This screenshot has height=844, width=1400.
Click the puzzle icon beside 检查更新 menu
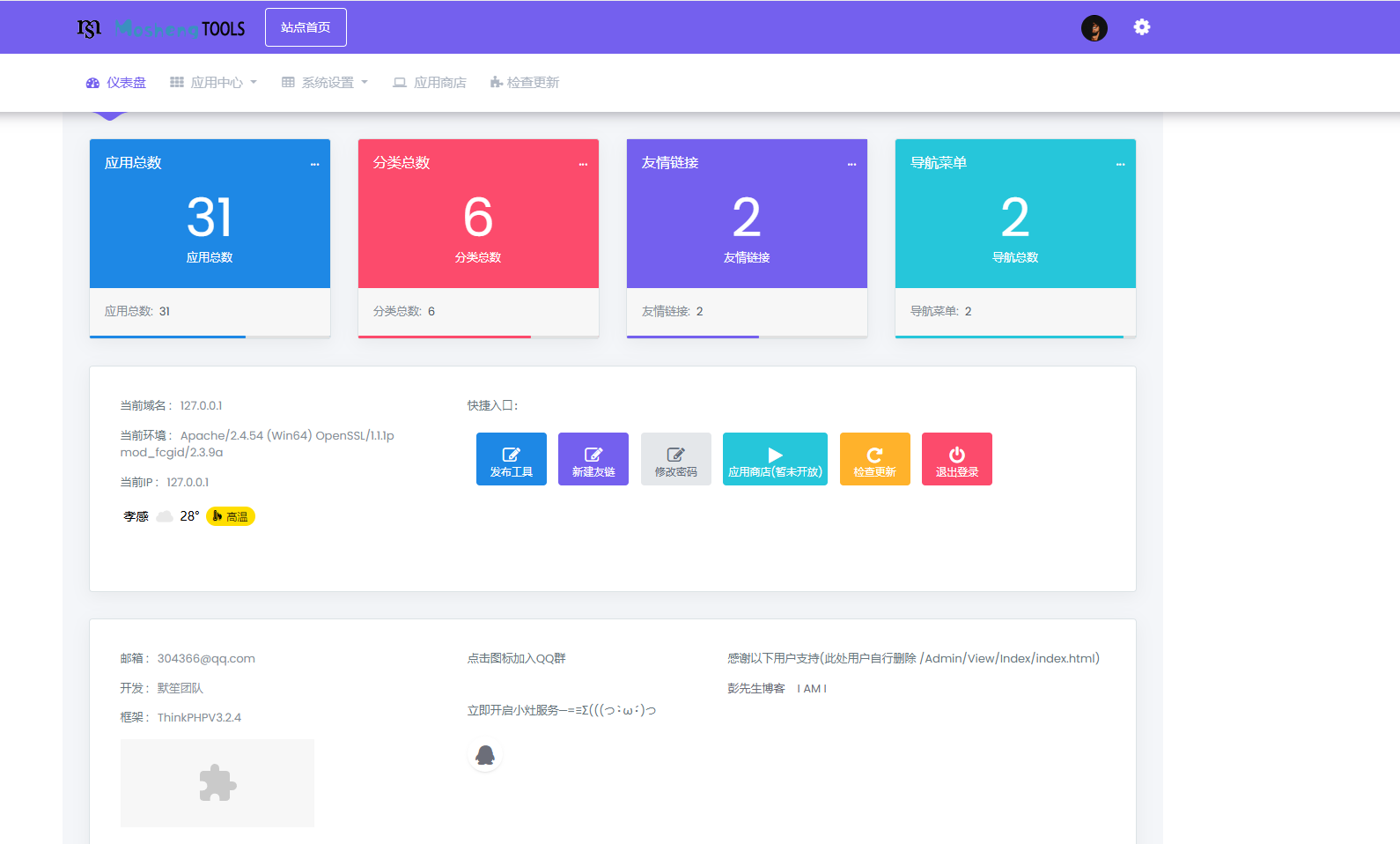pyautogui.click(x=497, y=83)
